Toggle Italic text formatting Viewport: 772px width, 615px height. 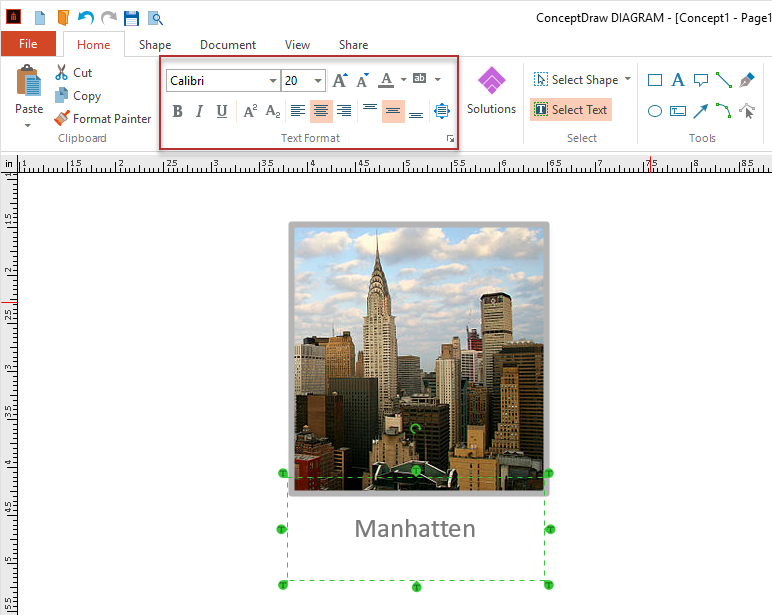[199, 111]
